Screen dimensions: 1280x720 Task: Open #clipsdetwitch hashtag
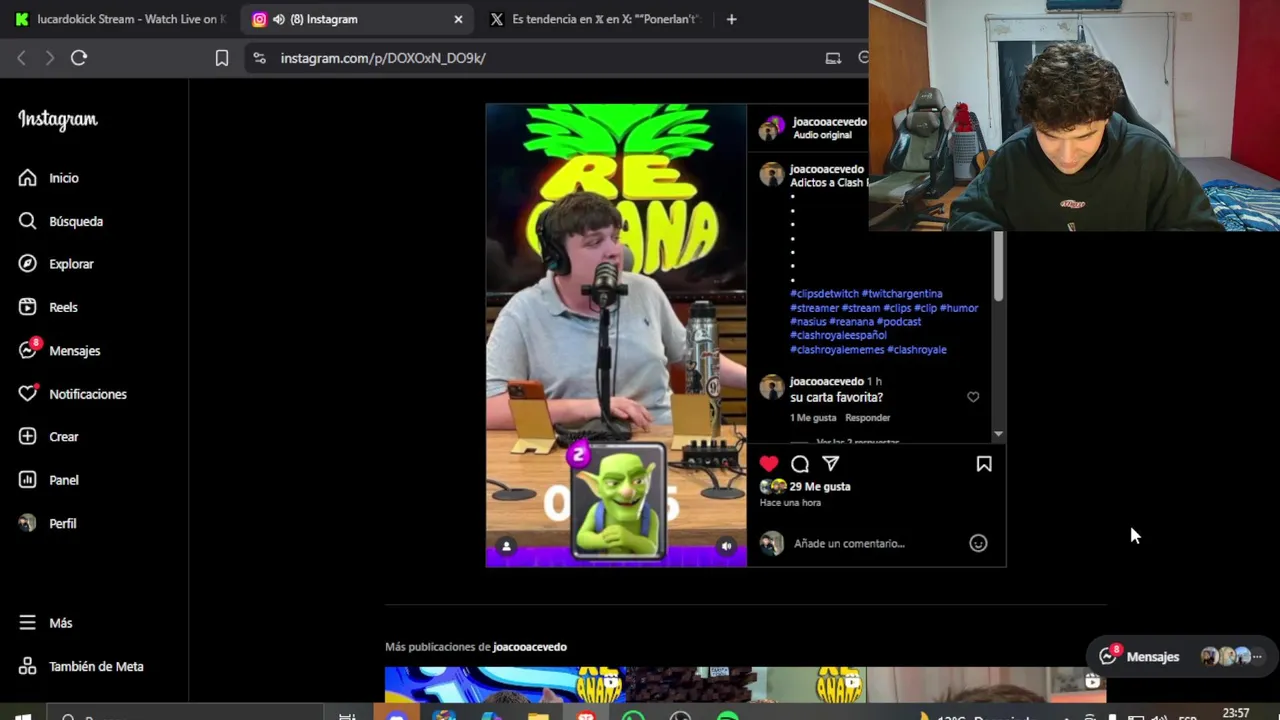[x=824, y=294]
